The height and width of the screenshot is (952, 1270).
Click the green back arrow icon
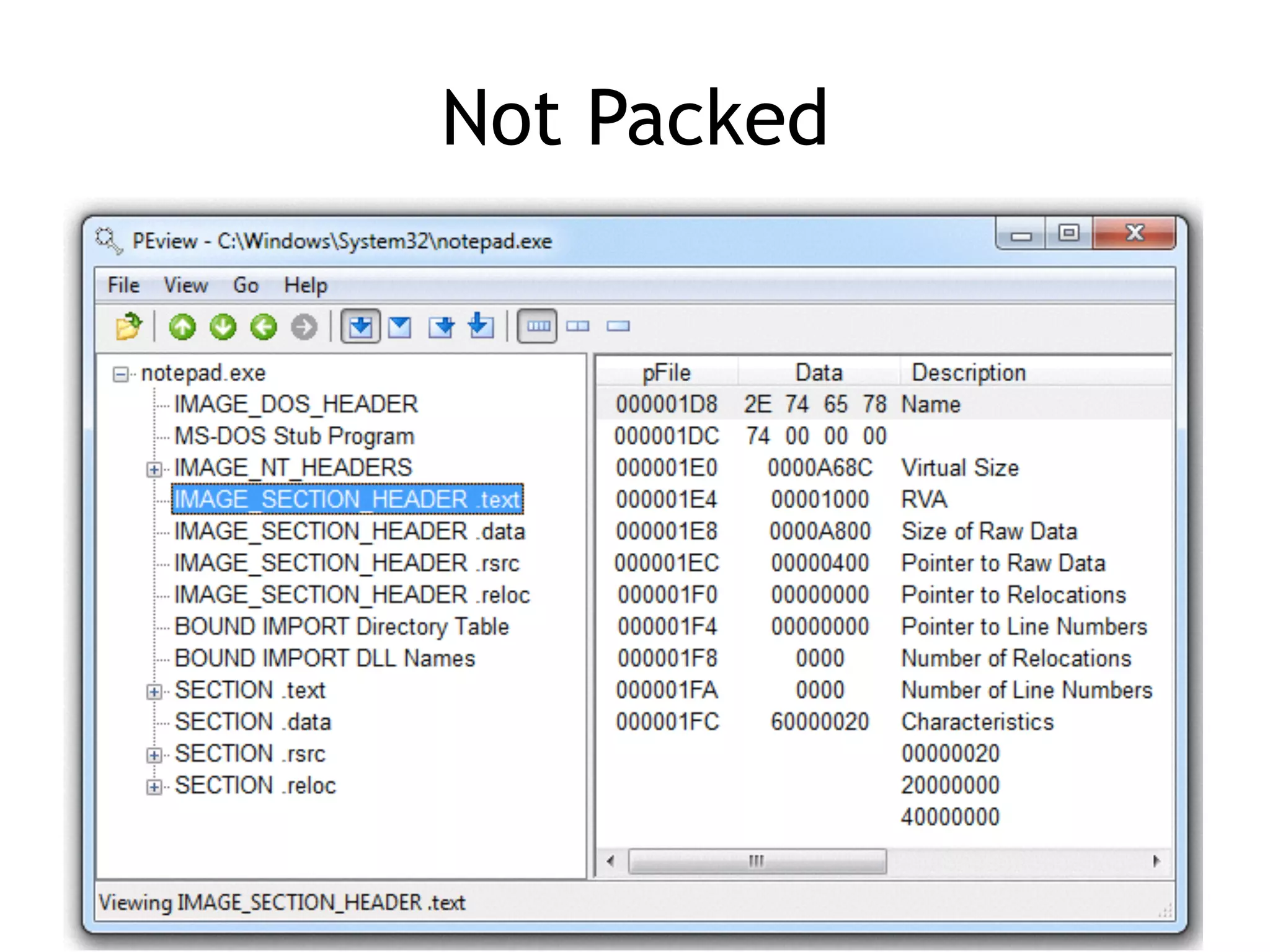point(264,327)
